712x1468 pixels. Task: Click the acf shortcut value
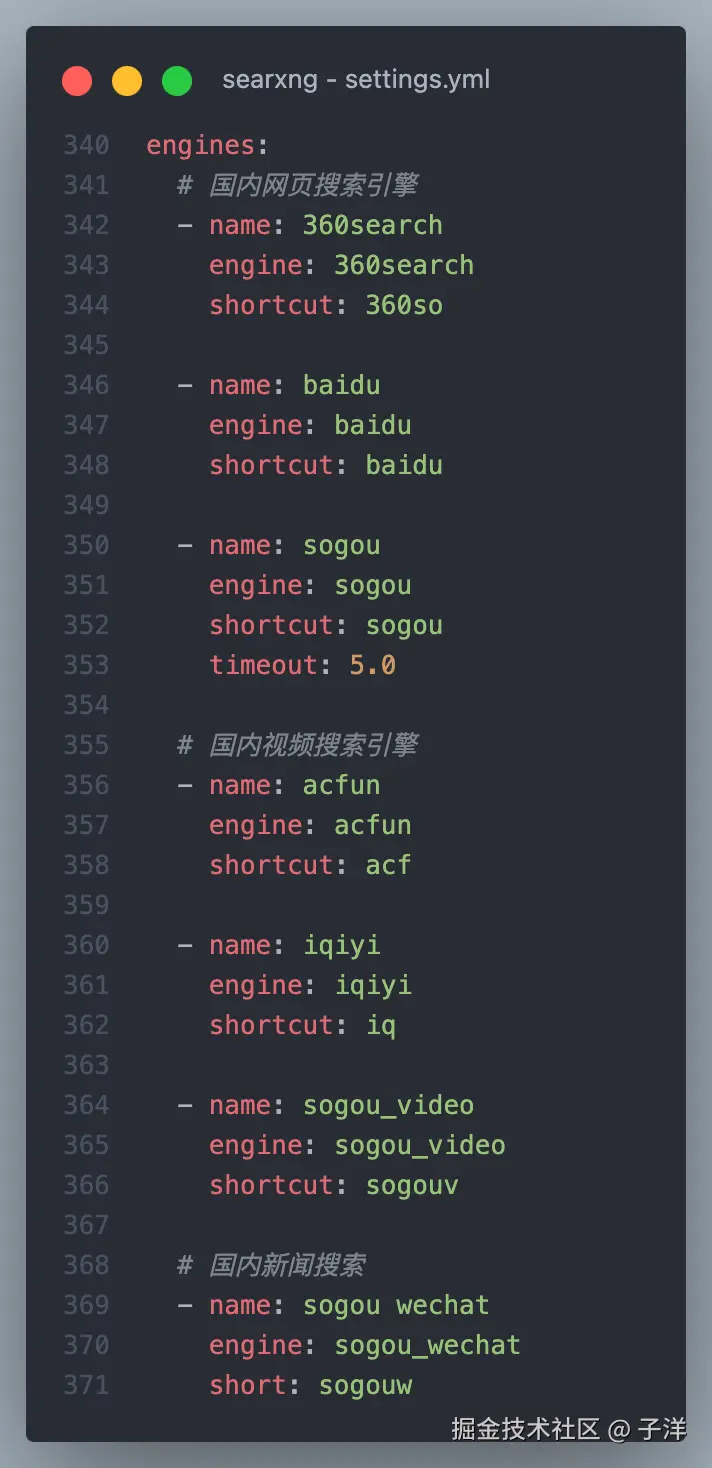(388, 865)
